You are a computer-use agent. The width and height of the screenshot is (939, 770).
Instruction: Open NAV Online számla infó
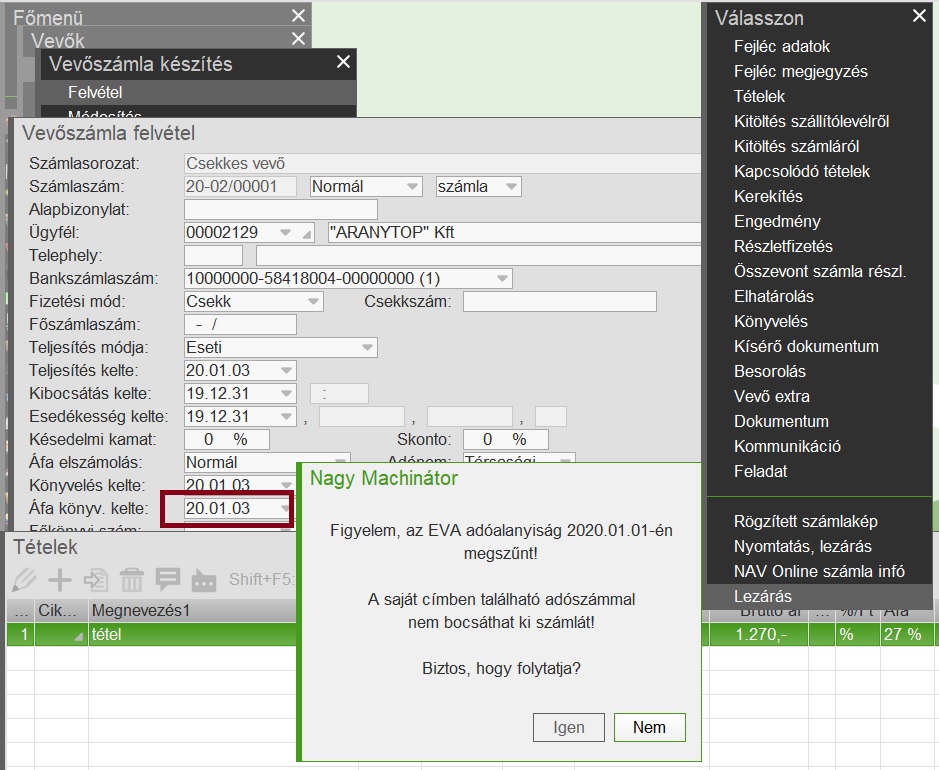pos(819,572)
